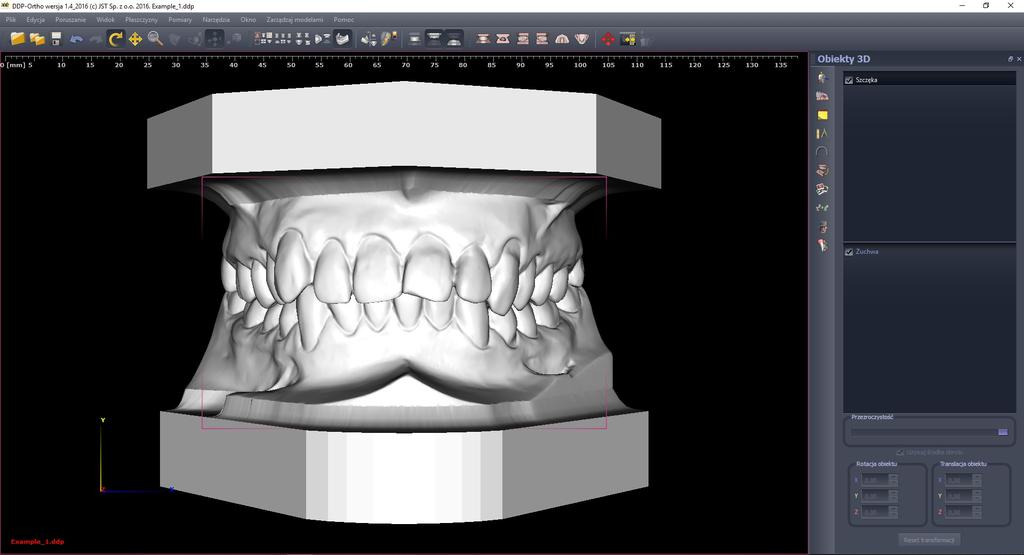
Task: Close the Obiekty 3D panel
Action: point(1019,59)
